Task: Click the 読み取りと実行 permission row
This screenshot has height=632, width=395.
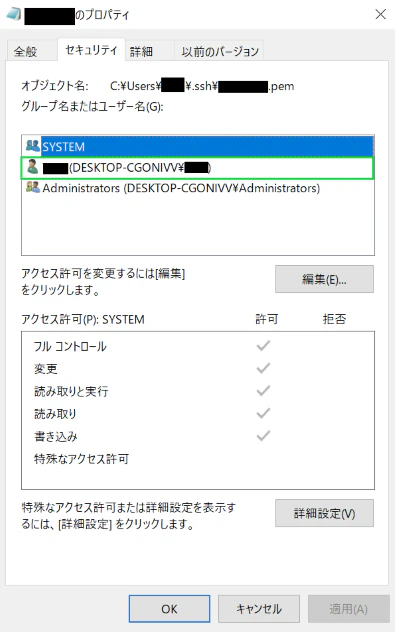Action: [x=198, y=391]
